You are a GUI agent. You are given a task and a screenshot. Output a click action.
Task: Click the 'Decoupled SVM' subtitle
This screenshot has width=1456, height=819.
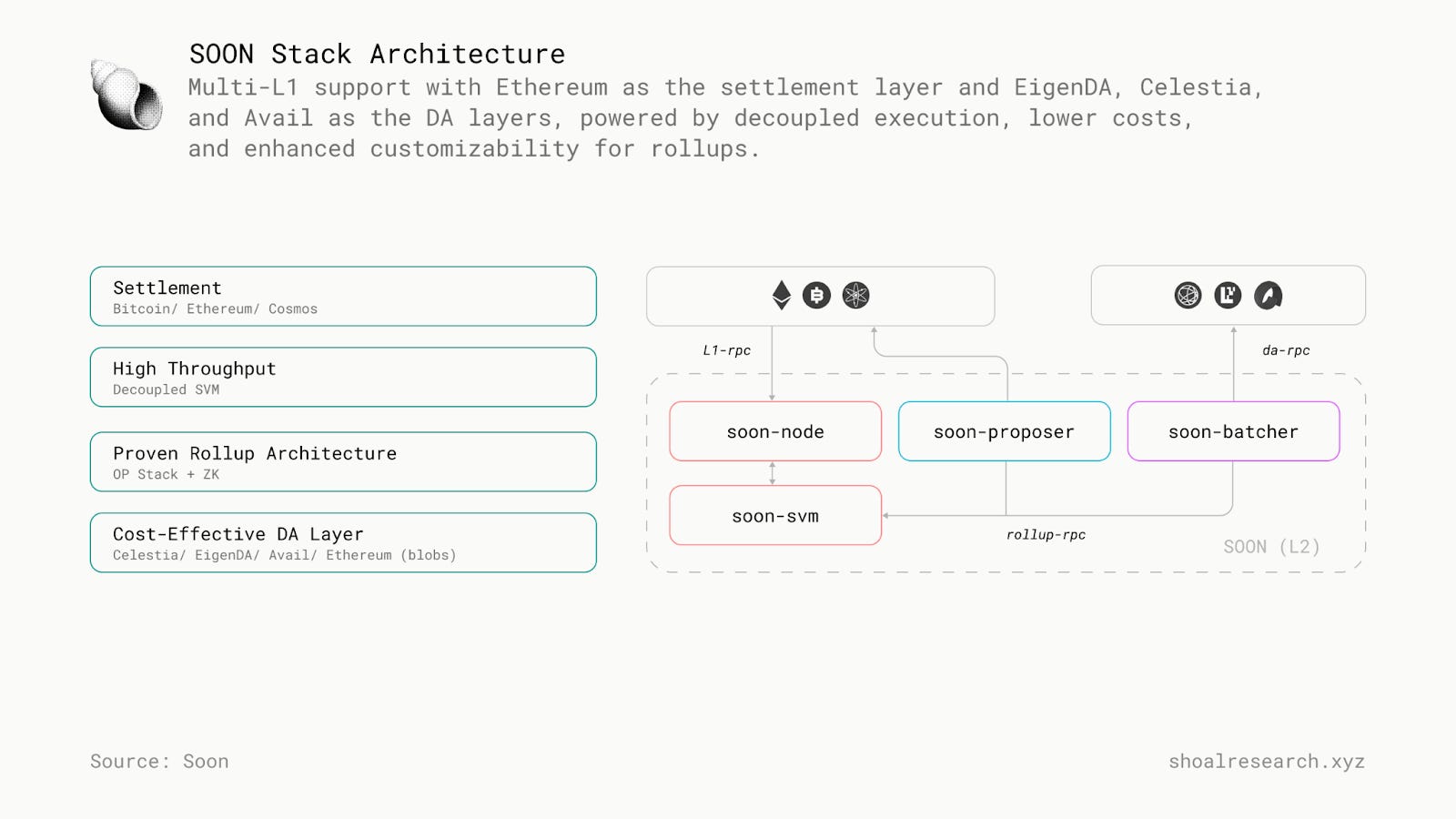coord(166,389)
